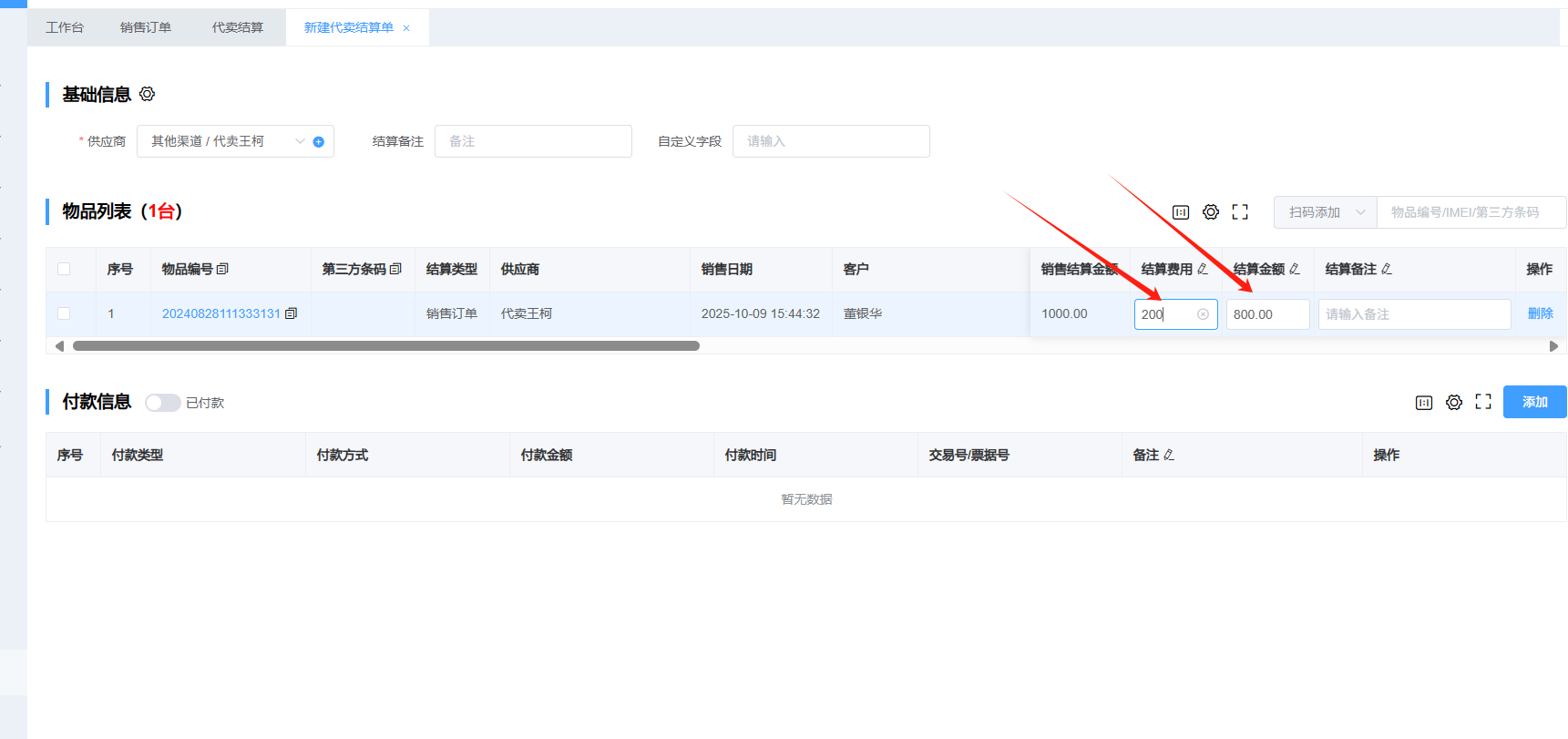This screenshot has height=739, width=1568.
Task: Click the 结算备注 input field in 基础信息
Action: pyautogui.click(x=533, y=141)
